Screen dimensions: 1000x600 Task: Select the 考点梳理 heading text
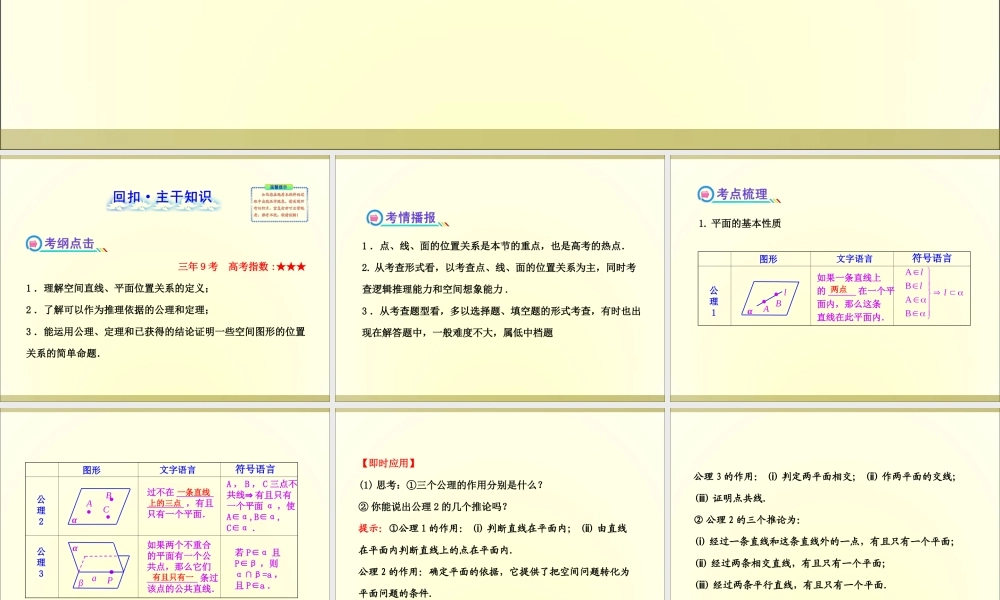pos(742,194)
